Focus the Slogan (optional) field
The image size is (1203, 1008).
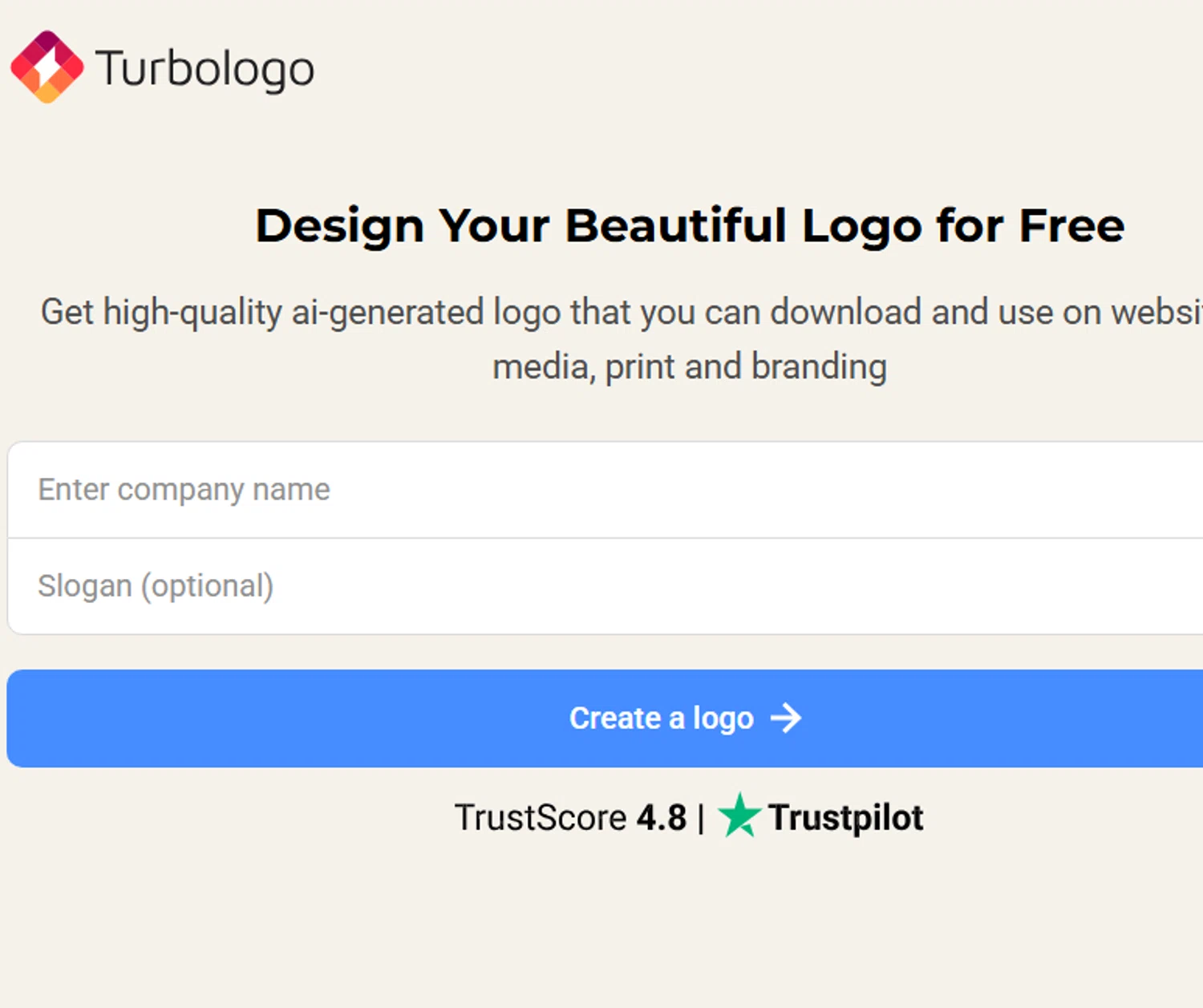[x=606, y=586]
